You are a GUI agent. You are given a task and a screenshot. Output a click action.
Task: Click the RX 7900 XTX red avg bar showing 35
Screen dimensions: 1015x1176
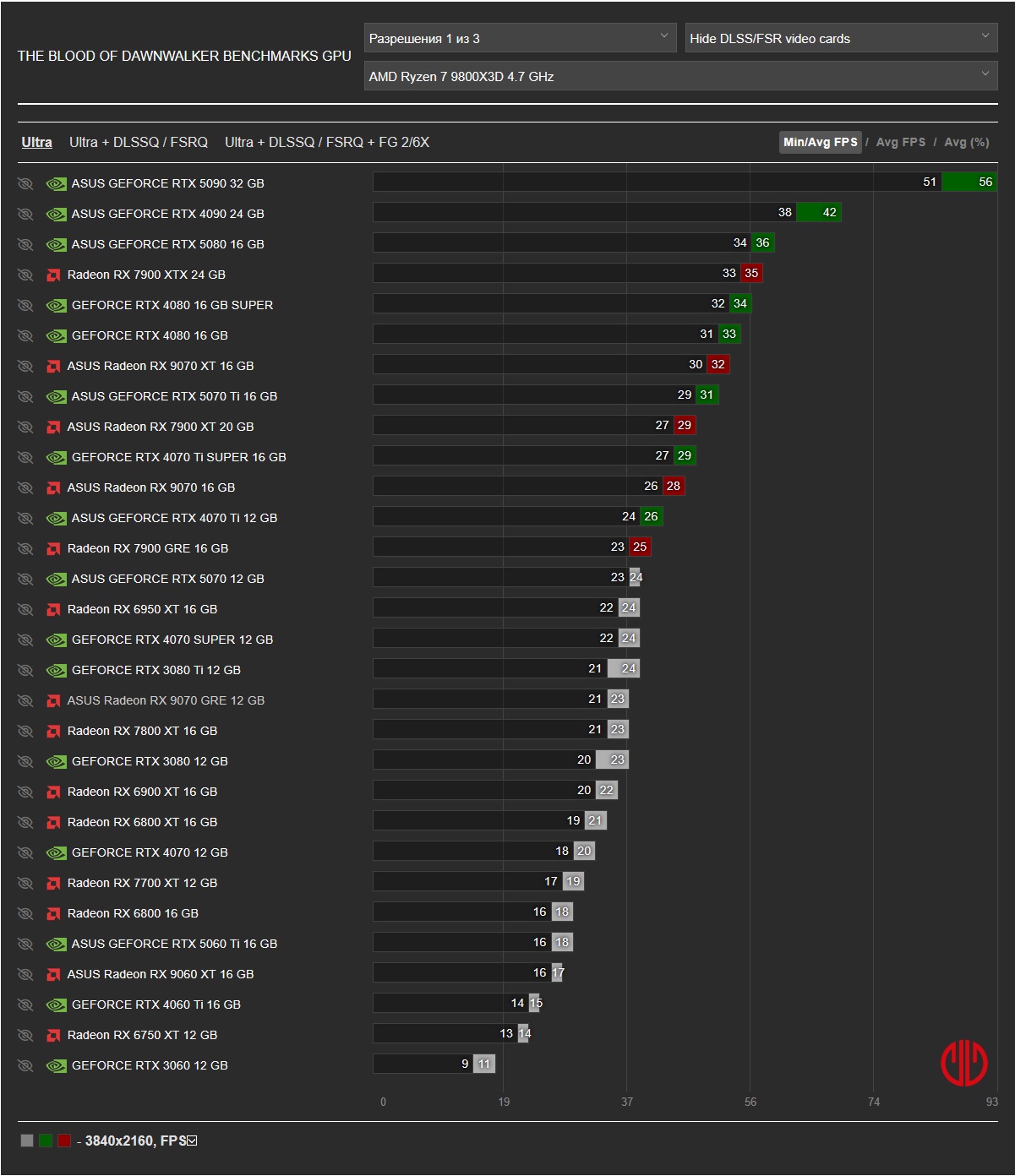(751, 273)
